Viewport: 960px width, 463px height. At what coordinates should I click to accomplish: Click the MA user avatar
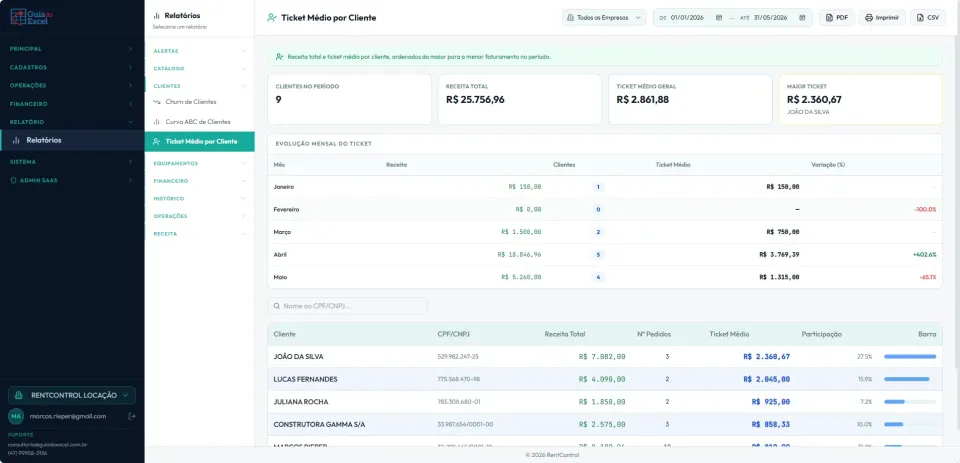coord(16,416)
